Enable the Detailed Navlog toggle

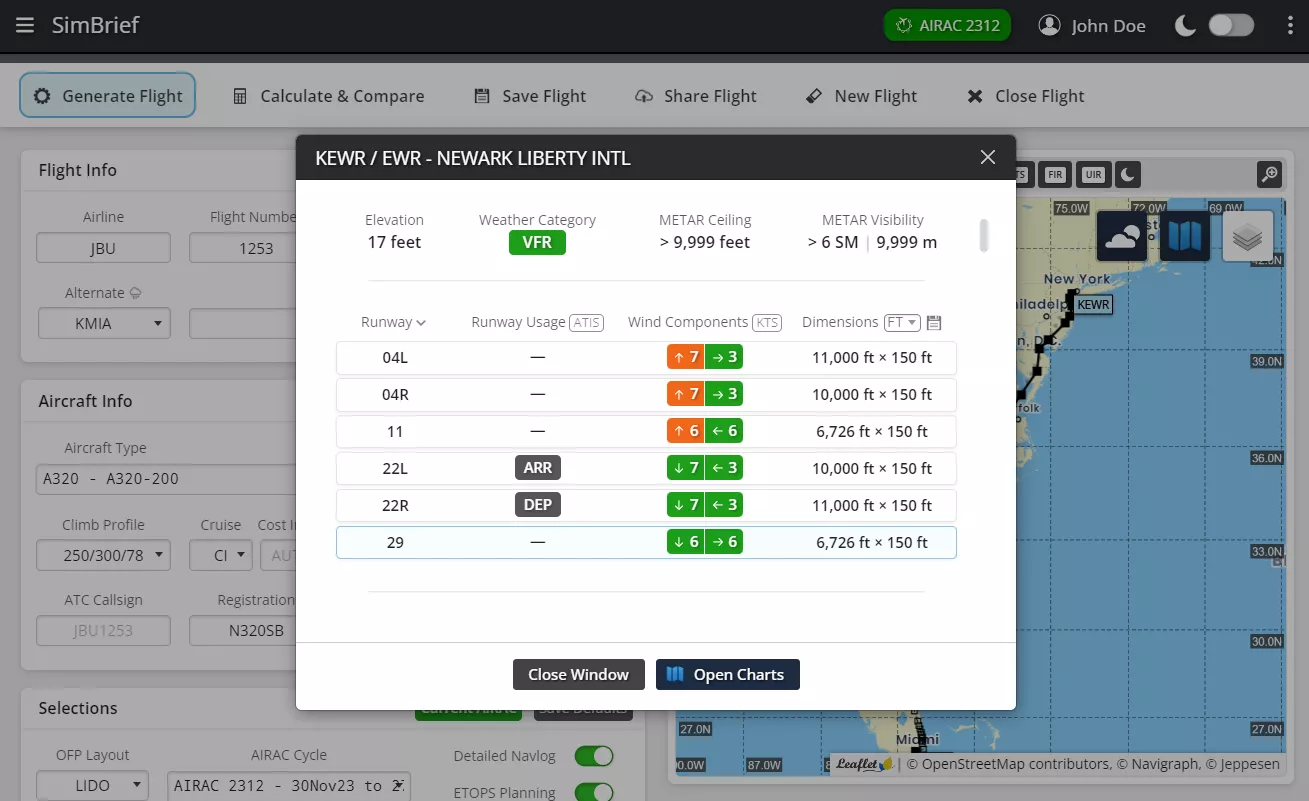point(594,757)
